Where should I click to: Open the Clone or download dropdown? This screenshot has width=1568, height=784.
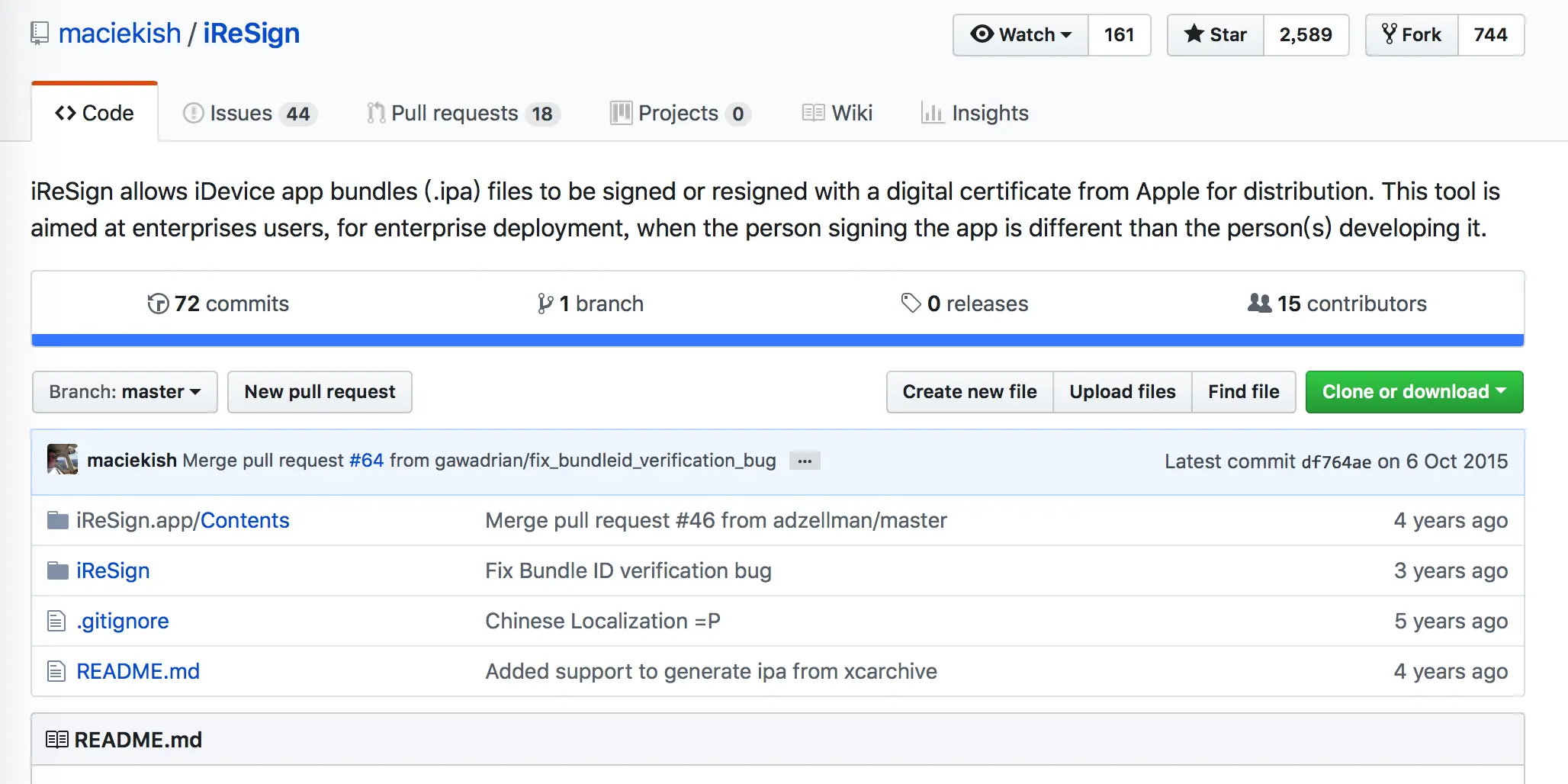pyautogui.click(x=1414, y=392)
